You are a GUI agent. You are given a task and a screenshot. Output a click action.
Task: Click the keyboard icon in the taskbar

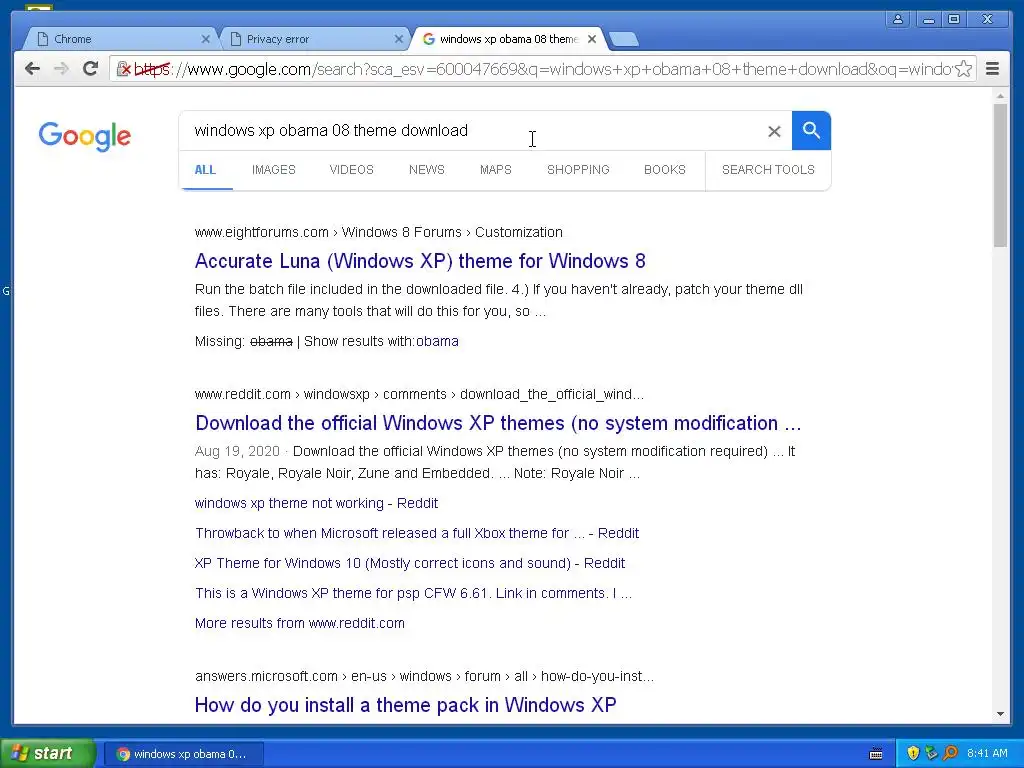coord(876,754)
